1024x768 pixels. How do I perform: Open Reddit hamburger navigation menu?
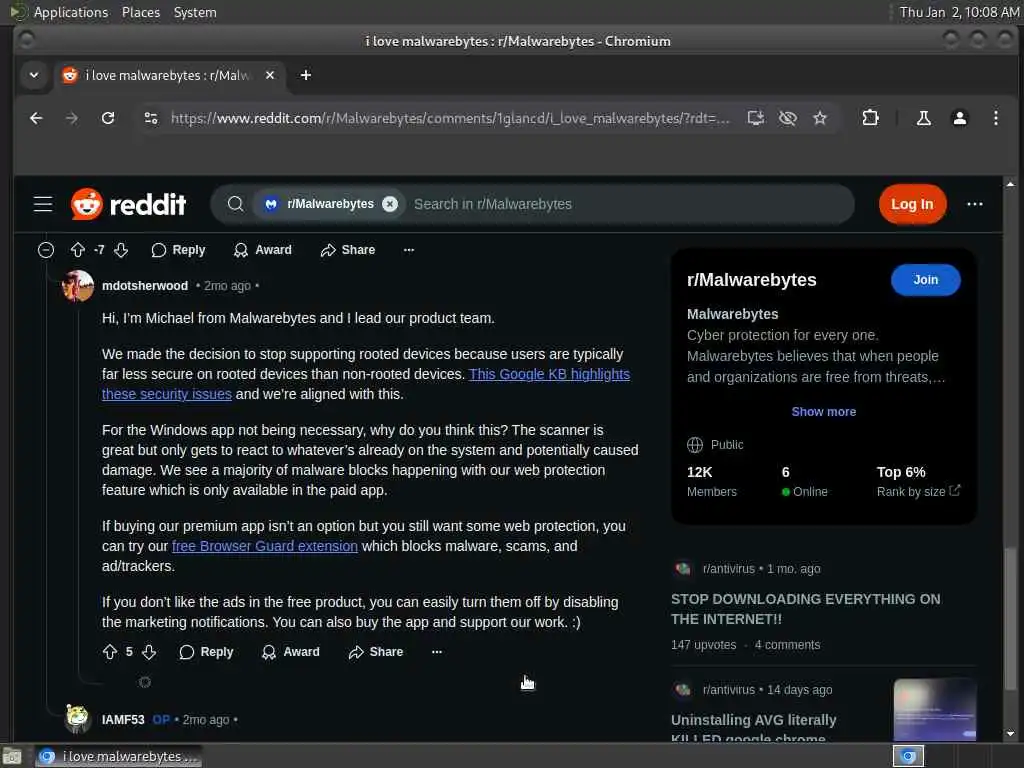pos(43,204)
